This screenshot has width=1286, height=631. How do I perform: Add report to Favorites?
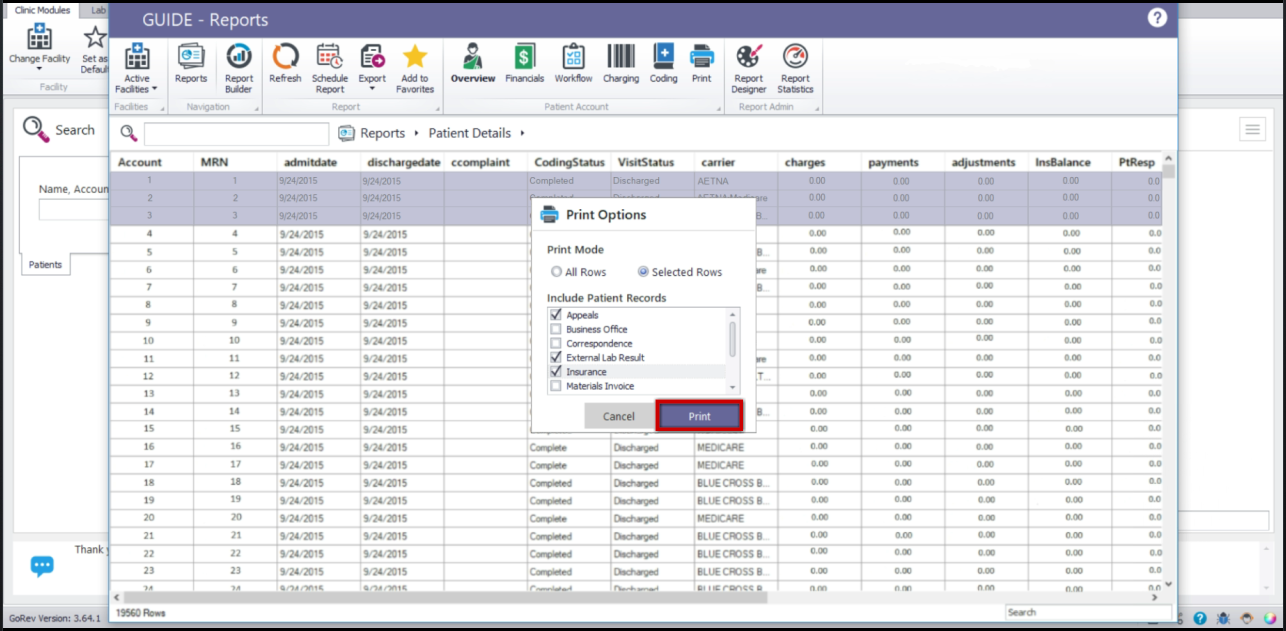(415, 68)
